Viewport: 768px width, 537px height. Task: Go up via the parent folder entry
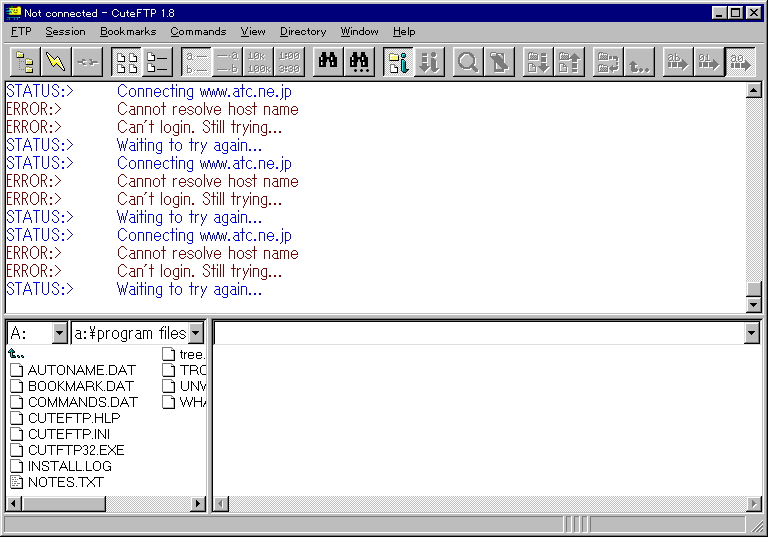click(17, 353)
